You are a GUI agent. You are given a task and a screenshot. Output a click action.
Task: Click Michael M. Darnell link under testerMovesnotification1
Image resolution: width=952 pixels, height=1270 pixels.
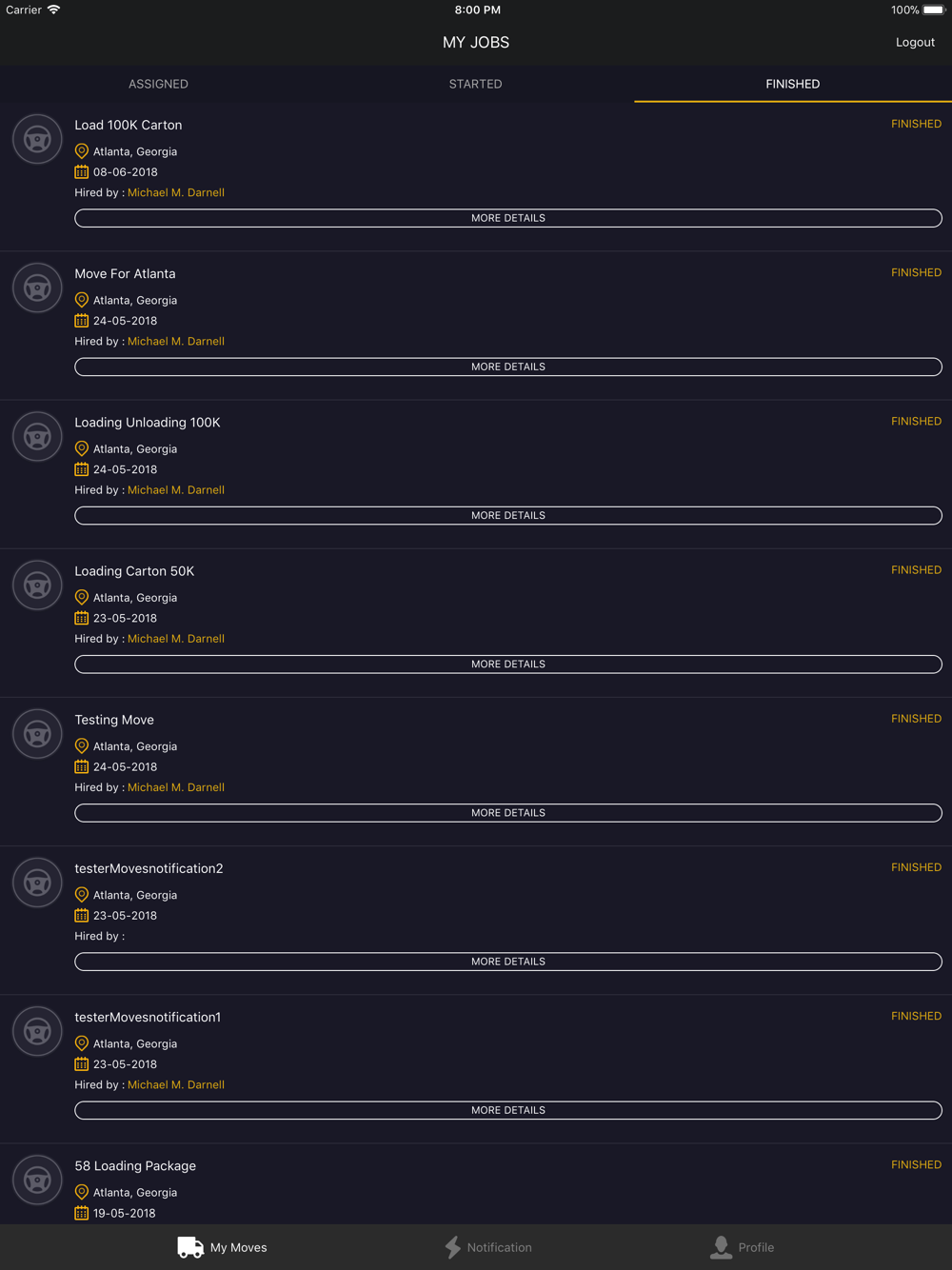coord(176,1084)
